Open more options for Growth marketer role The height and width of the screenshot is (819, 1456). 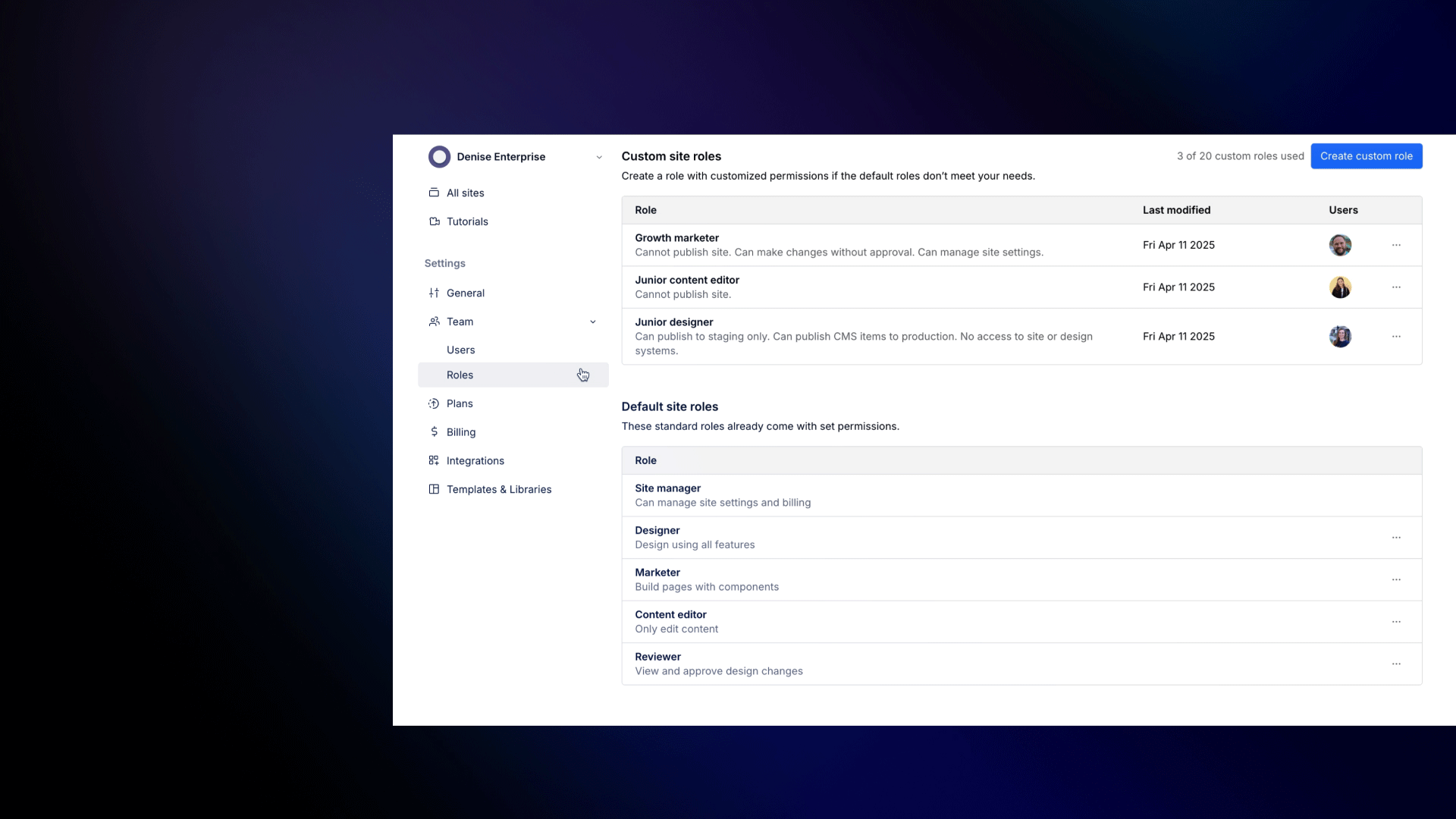tap(1396, 245)
